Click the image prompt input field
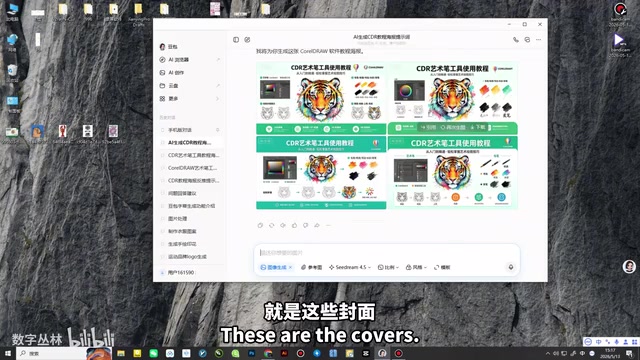 click(x=386, y=253)
